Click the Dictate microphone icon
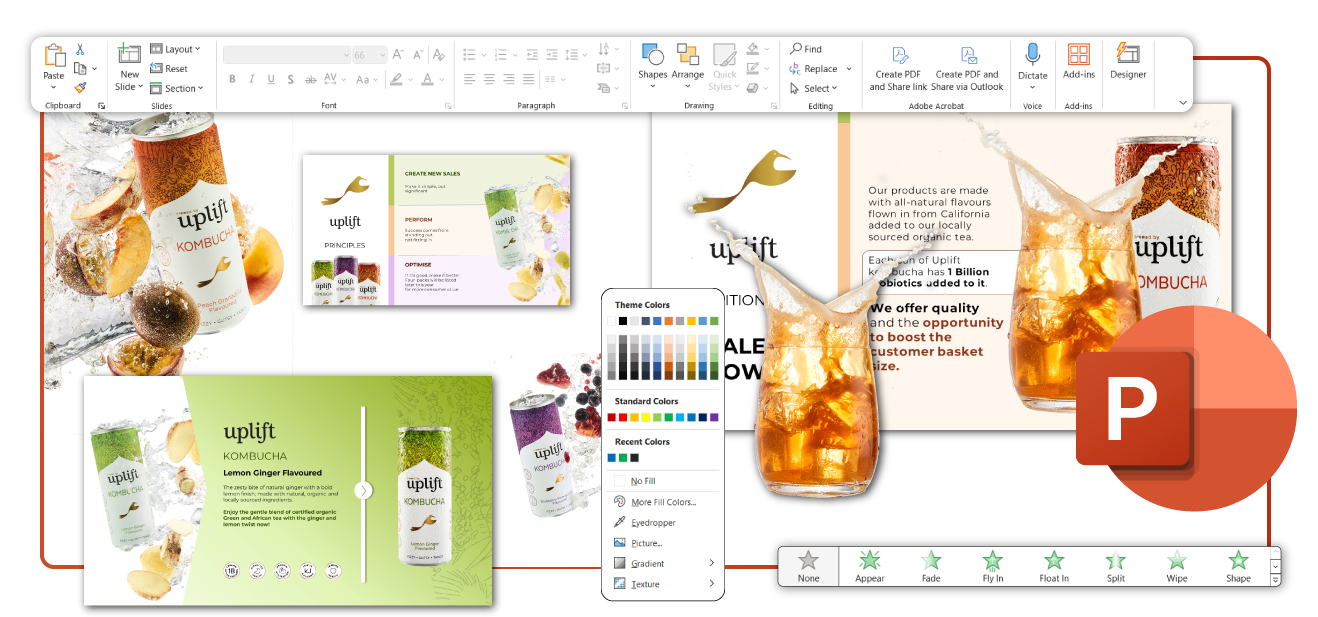Screen dimensions: 1318x617 coord(1032,55)
